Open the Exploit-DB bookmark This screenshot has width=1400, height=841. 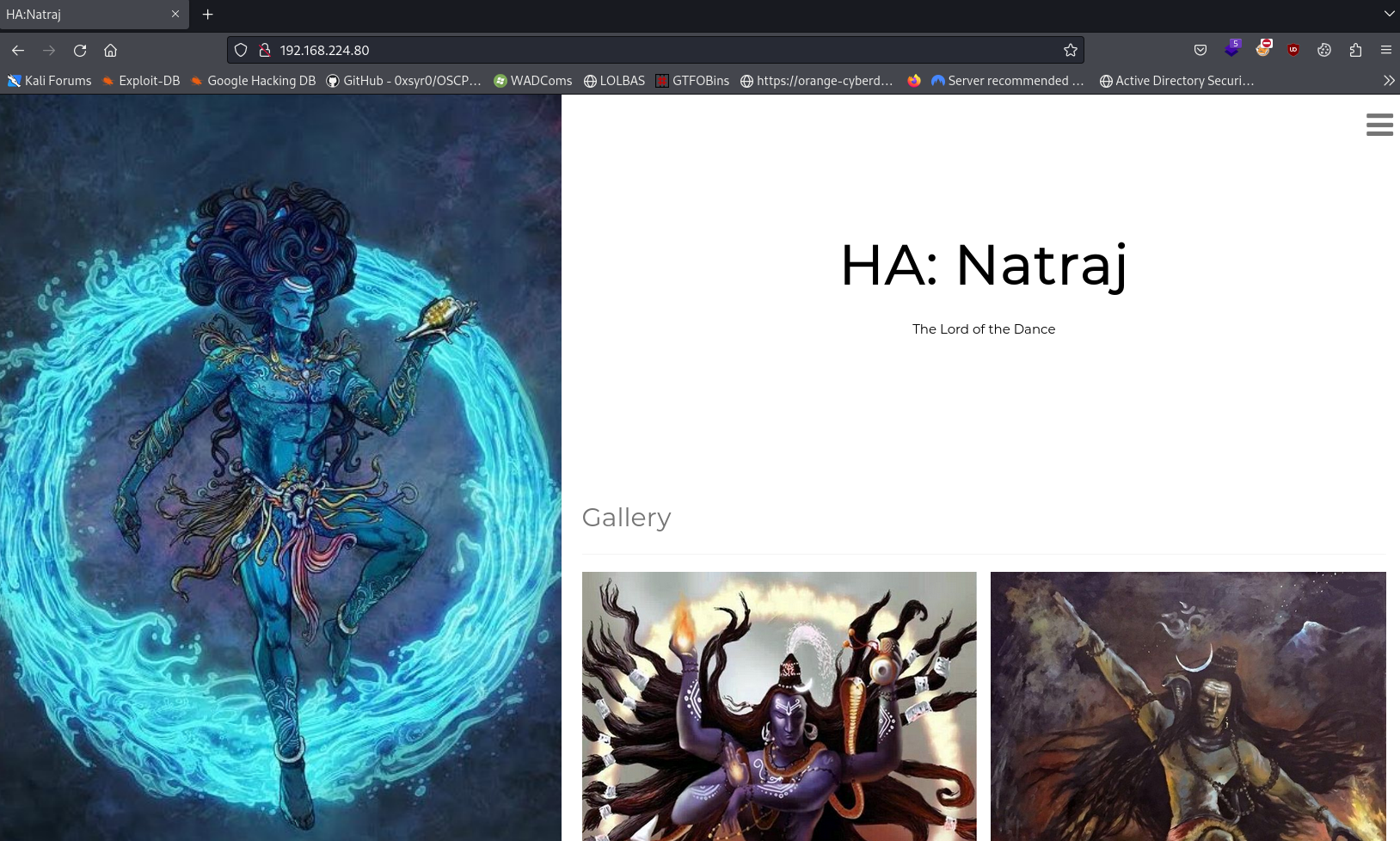pyautogui.click(x=141, y=80)
